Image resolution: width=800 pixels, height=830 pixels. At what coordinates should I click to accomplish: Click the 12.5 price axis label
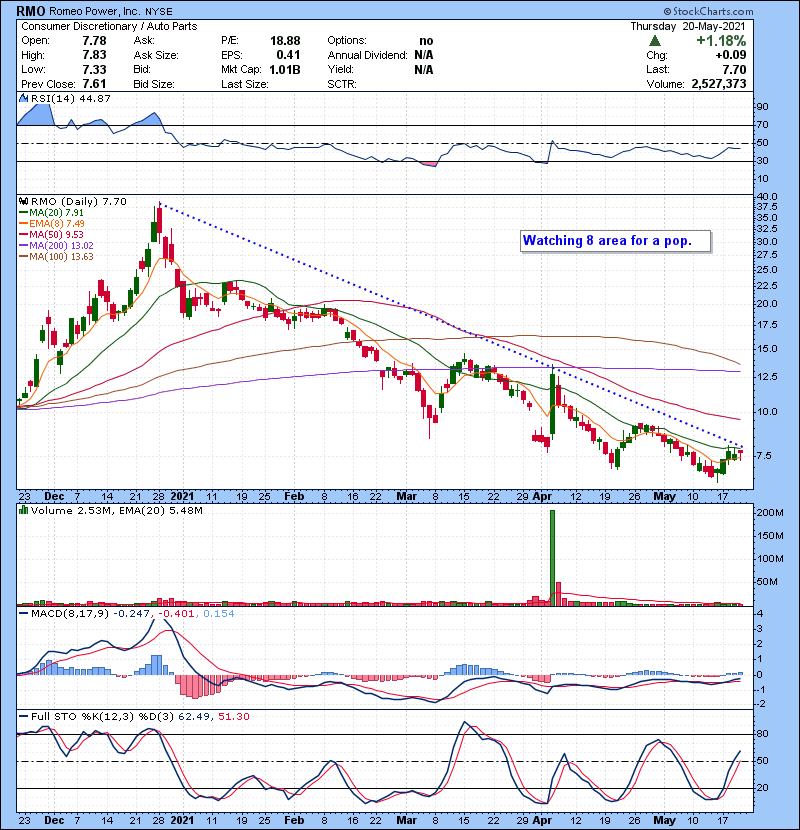pyautogui.click(x=767, y=377)
